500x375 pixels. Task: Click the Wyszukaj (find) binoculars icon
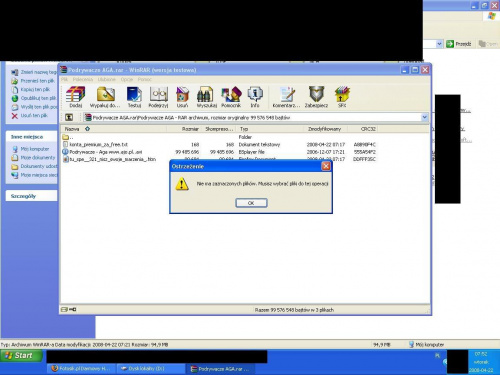tap(206, 97)
